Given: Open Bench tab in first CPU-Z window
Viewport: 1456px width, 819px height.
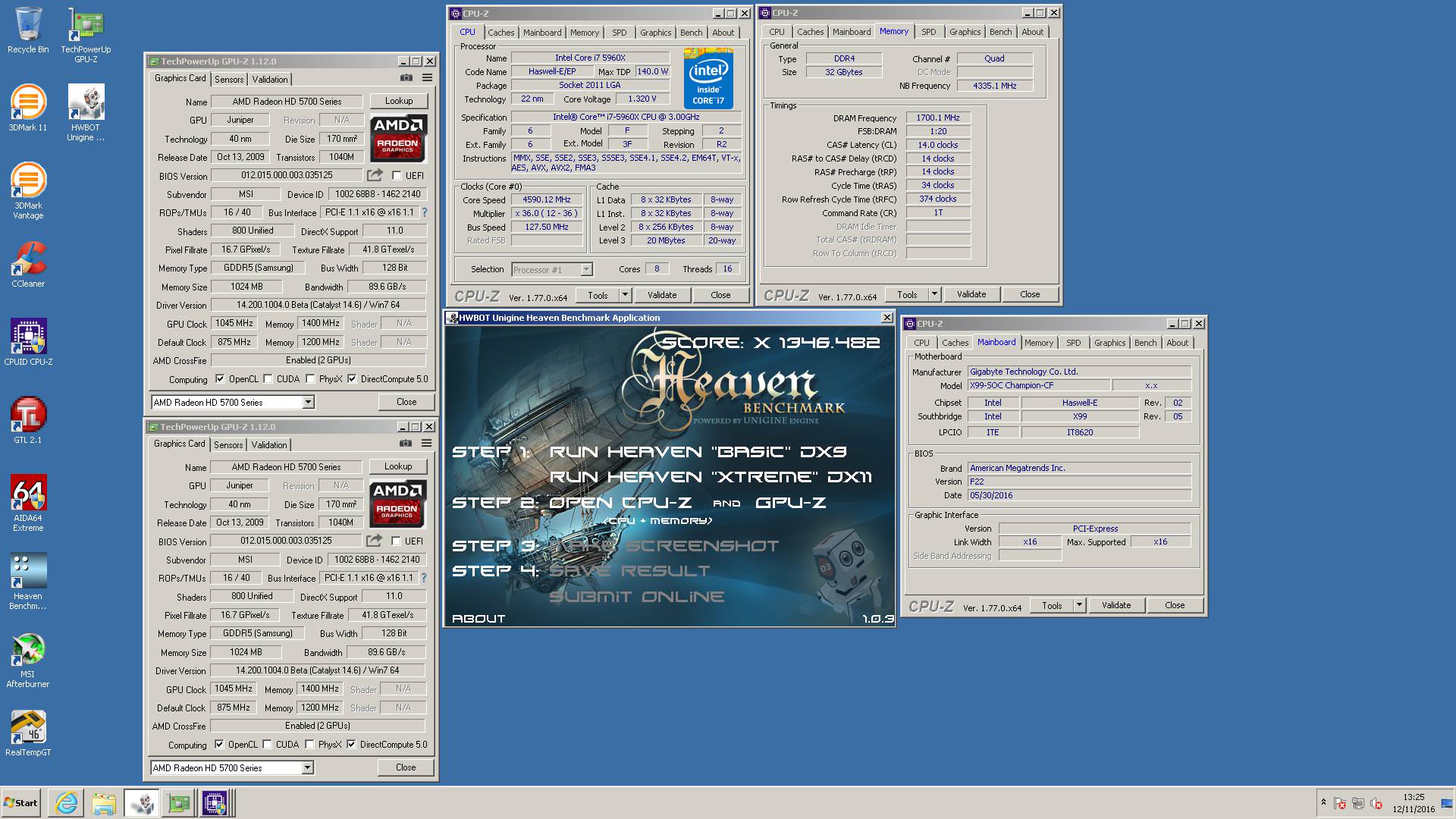Looking at the screenshot, I should (691, 33).
